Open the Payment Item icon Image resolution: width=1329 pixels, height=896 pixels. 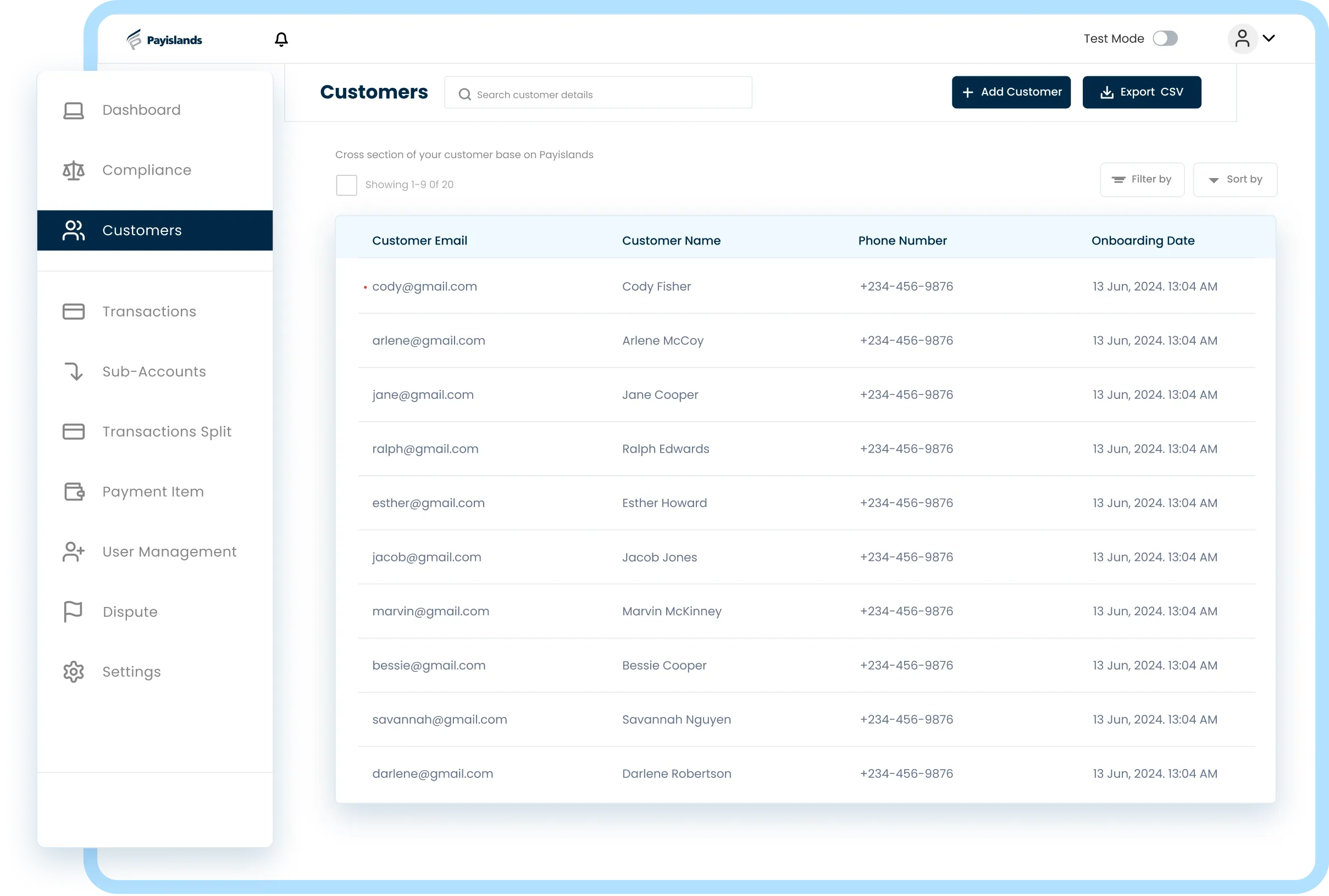[x=73, y=492]
